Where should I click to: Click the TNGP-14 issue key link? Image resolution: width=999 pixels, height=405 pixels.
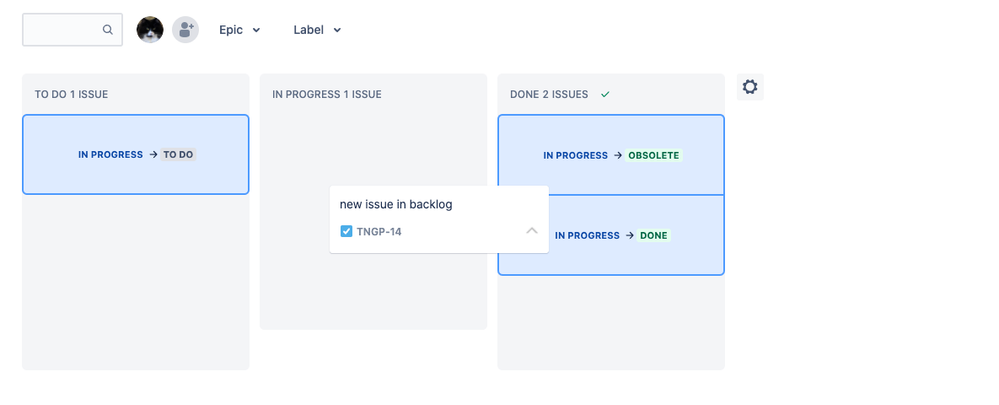(x=379, y=232)
